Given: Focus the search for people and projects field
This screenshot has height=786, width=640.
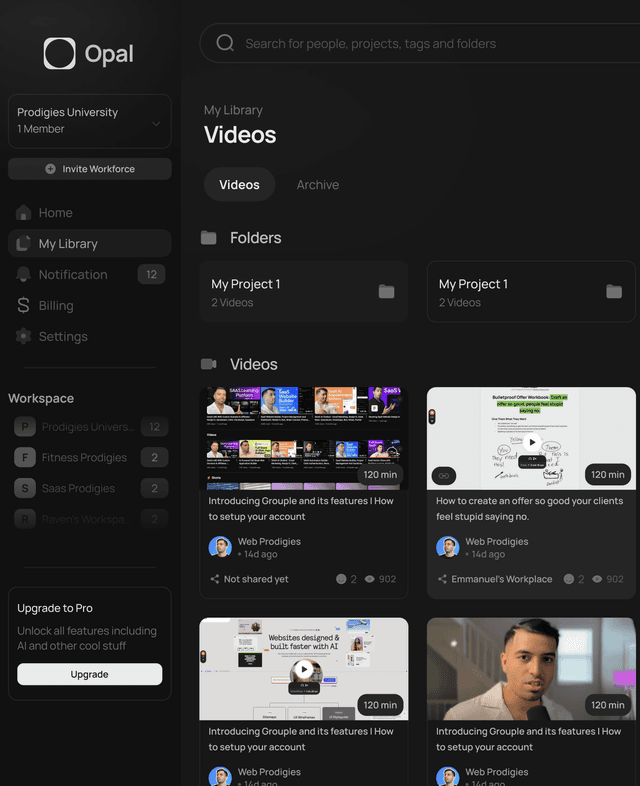Looking at the screenshot, I should [420, 43].
